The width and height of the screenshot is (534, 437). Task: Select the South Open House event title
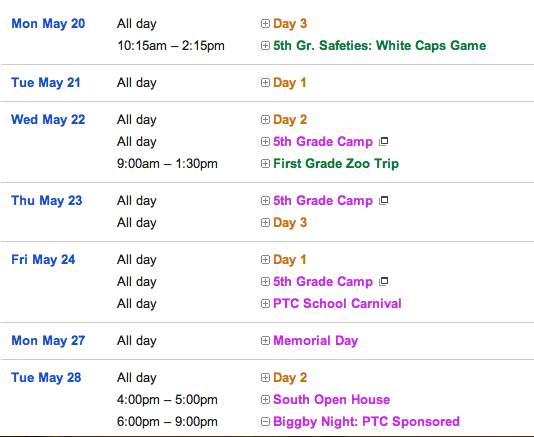(x=332, y=400)
